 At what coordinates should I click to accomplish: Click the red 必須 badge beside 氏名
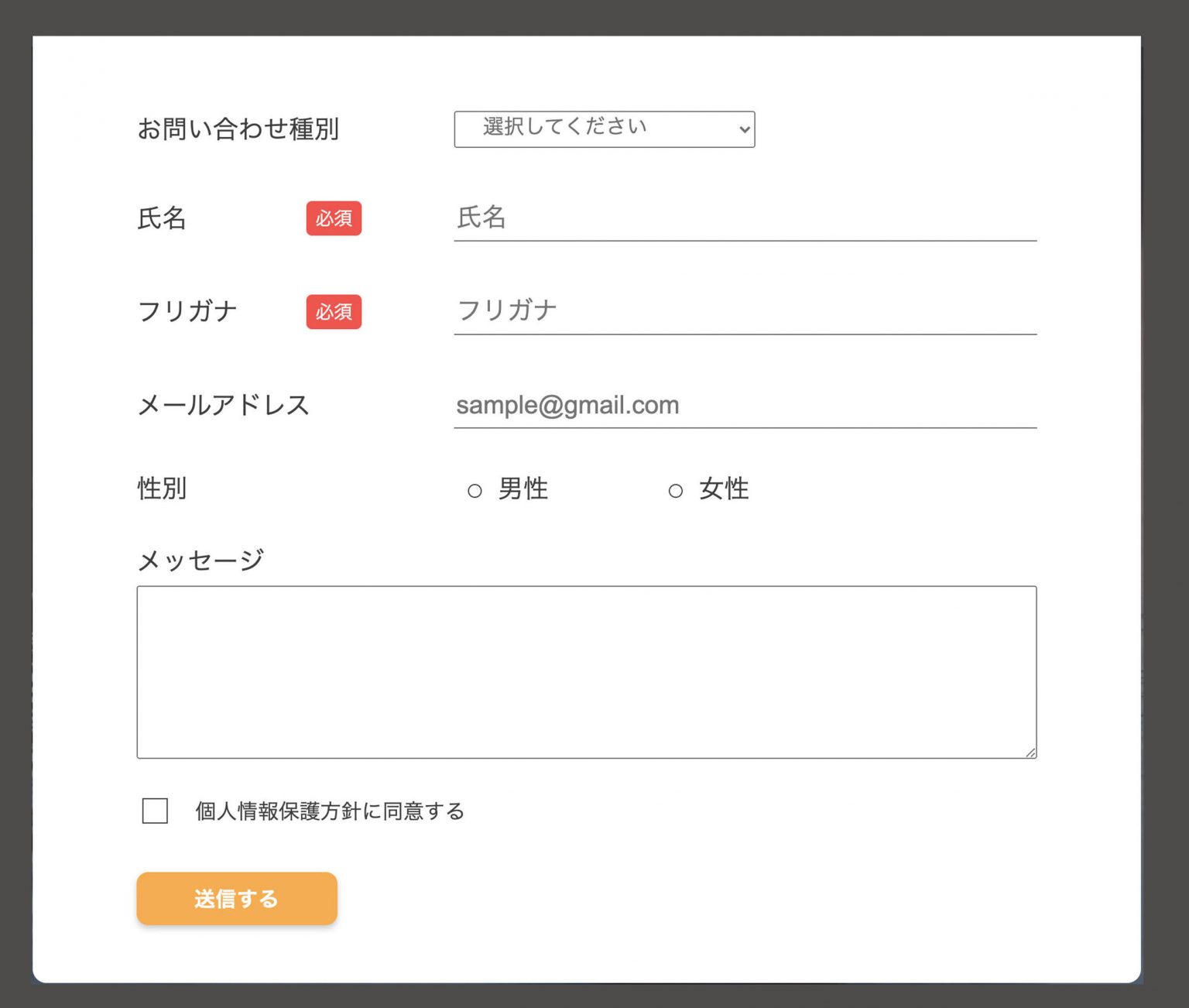tap(334, 218)
